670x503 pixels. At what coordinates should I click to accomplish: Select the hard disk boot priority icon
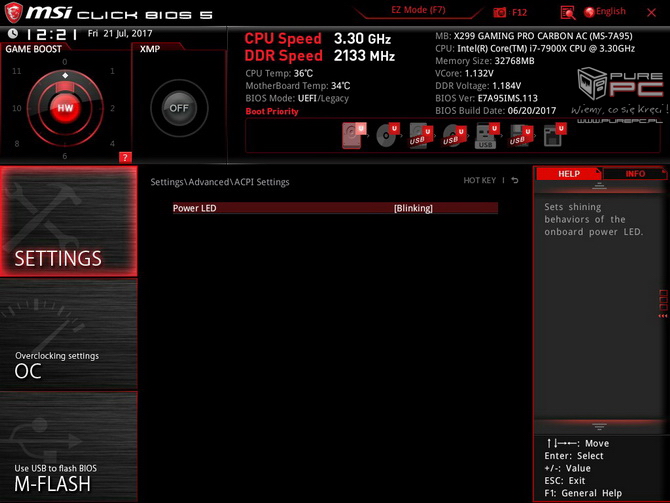coord(354,135)
